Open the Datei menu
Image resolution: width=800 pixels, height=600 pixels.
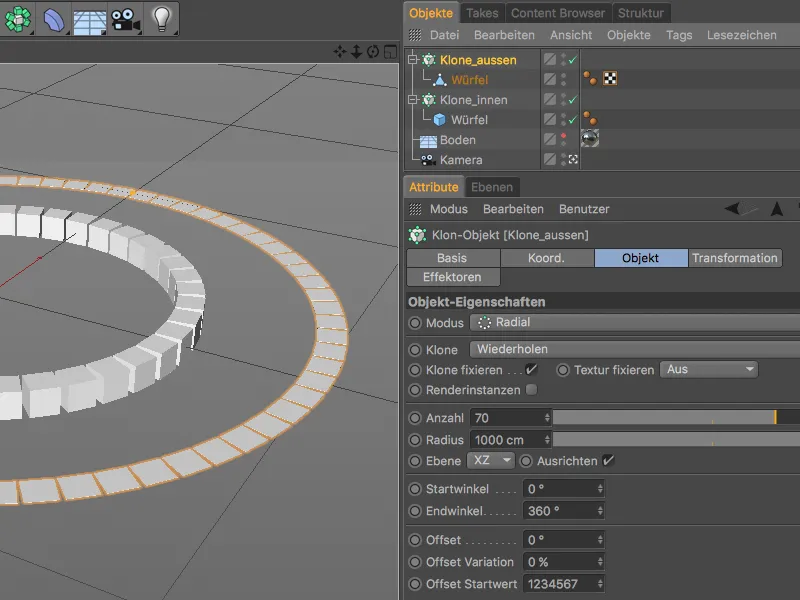(444, 35)
